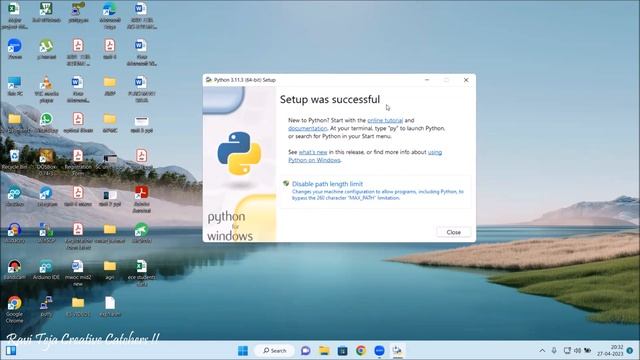
Task: Select the Bandicam desktop shortcut
Action: 15,269
